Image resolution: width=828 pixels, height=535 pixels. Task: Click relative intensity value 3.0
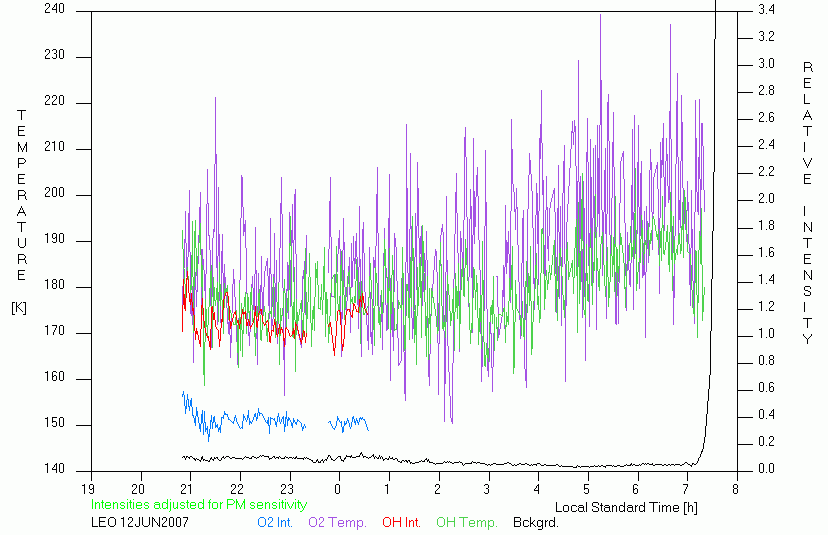click(x=766, y=63)
